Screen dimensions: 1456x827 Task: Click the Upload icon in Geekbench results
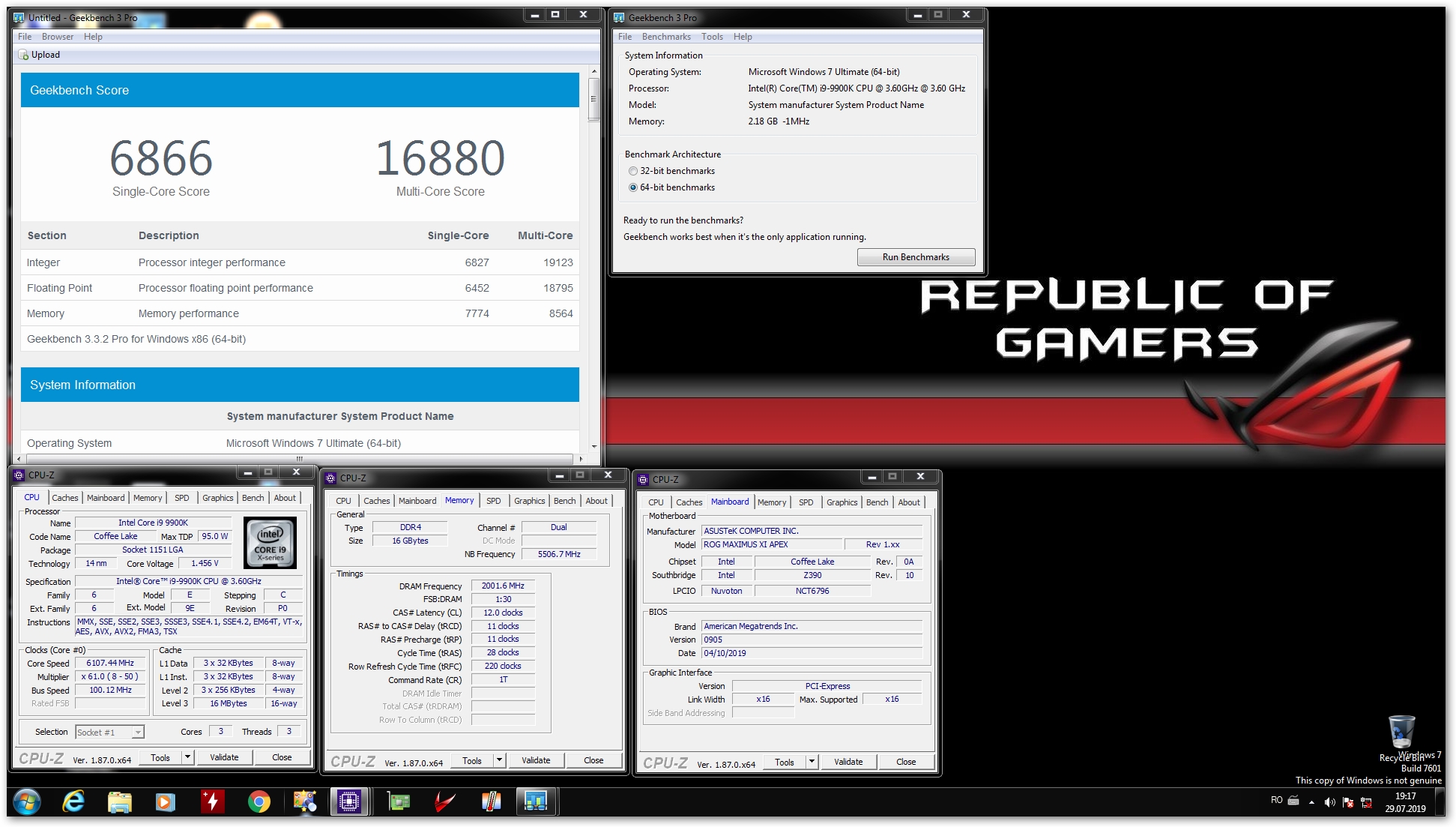tap(23, 55)
